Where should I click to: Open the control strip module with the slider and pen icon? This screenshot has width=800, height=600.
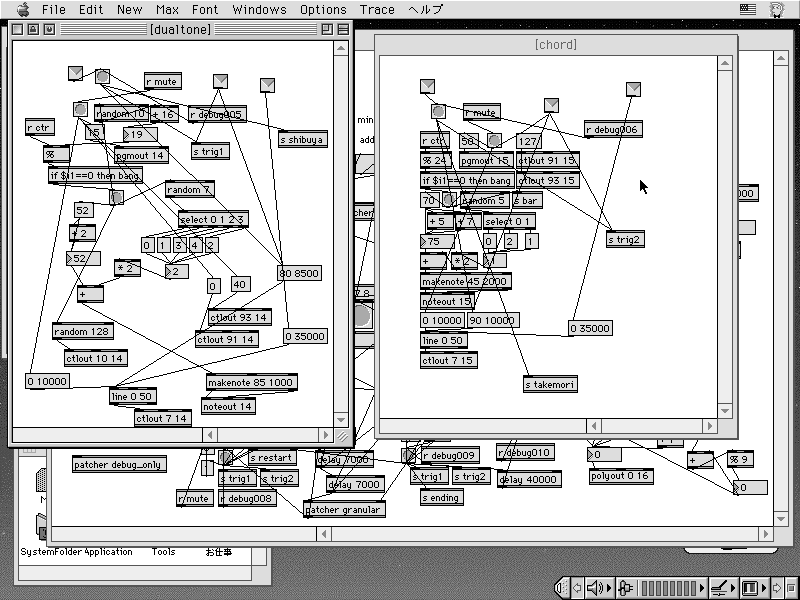[x=723, y=588]
